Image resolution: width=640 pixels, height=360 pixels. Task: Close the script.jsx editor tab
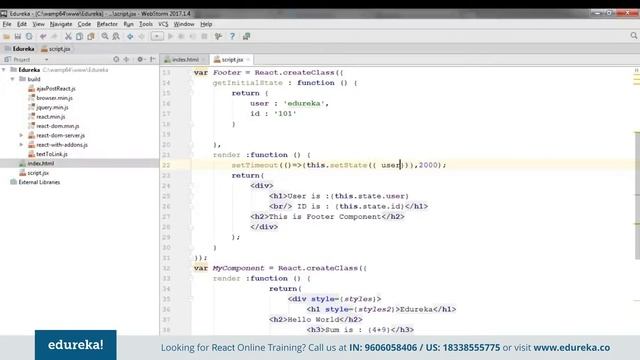(x=248, y=60)
